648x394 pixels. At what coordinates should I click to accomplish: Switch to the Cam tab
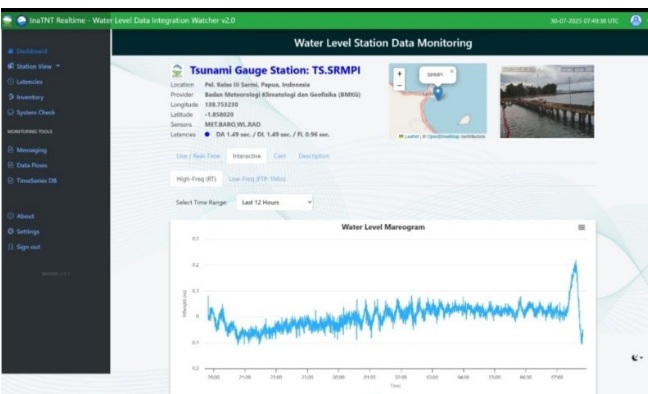coord(279,156)
